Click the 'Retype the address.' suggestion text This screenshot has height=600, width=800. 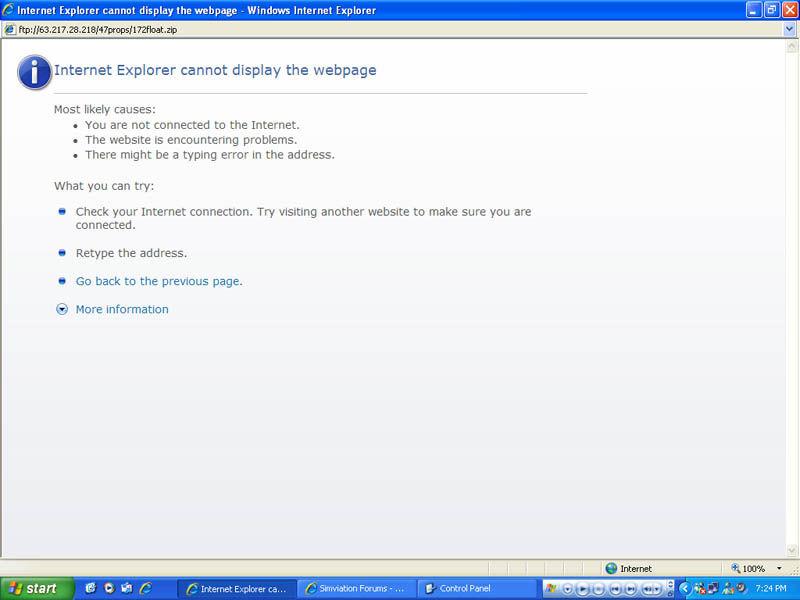click(131, 253)
